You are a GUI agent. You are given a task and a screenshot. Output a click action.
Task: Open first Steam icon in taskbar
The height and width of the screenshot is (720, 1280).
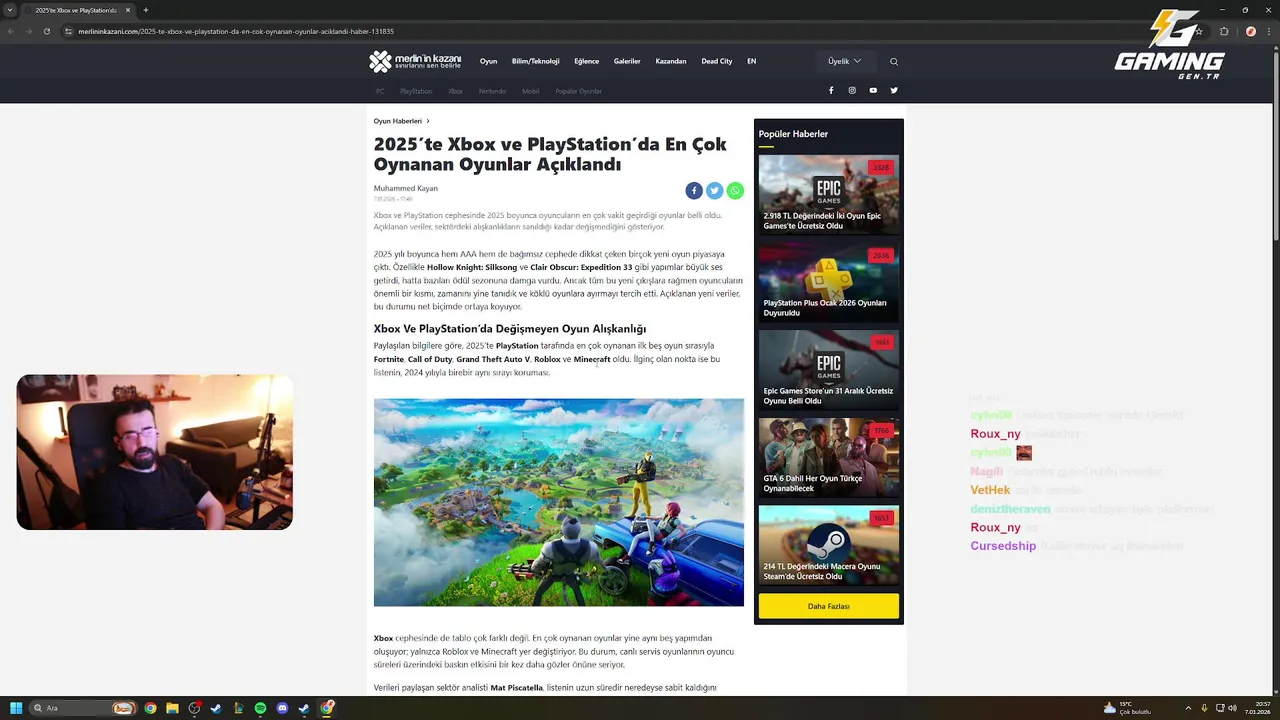pyautogui.click(x=216, y=708)
